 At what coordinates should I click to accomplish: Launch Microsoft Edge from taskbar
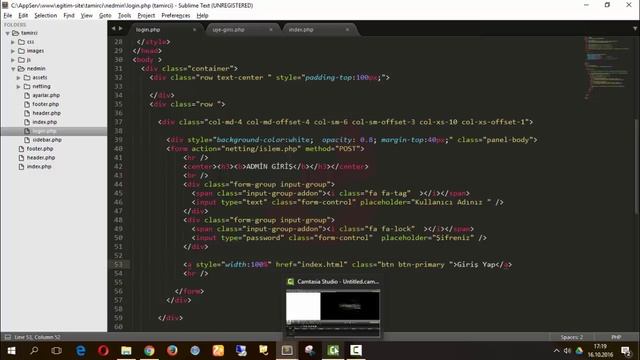pyautogui.click(x=81, y=350)
